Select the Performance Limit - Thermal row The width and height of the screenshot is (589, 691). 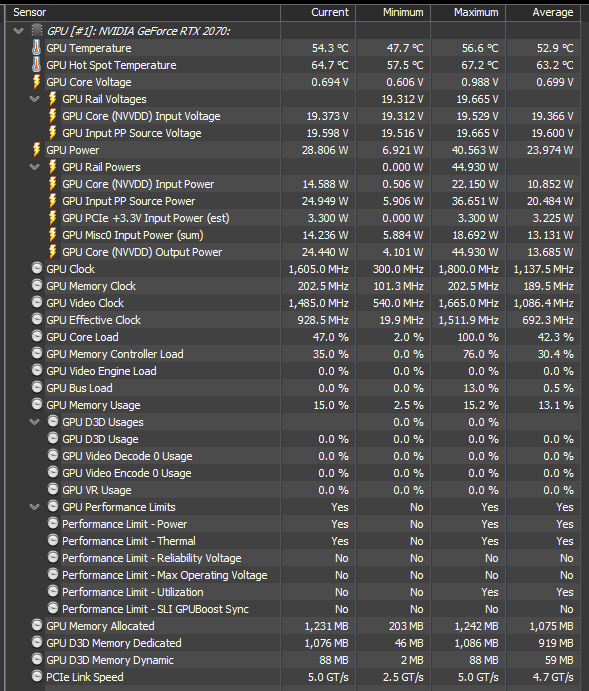pyautogui.click(x=293, y=541)
